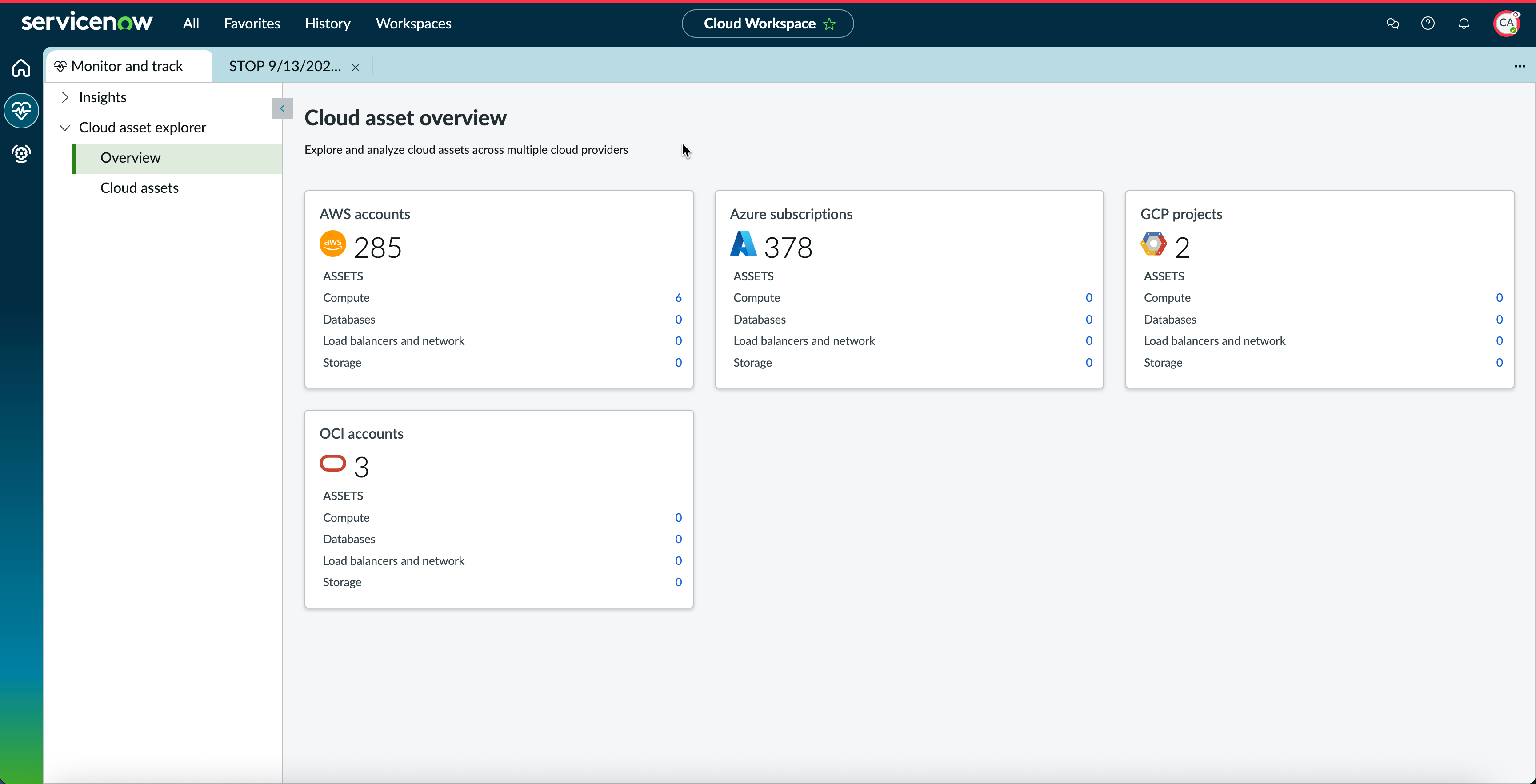The width and height of the screenshot is (1536, 784).
Task: Click the GCP projects total 2
Action: coord(1182,248)
